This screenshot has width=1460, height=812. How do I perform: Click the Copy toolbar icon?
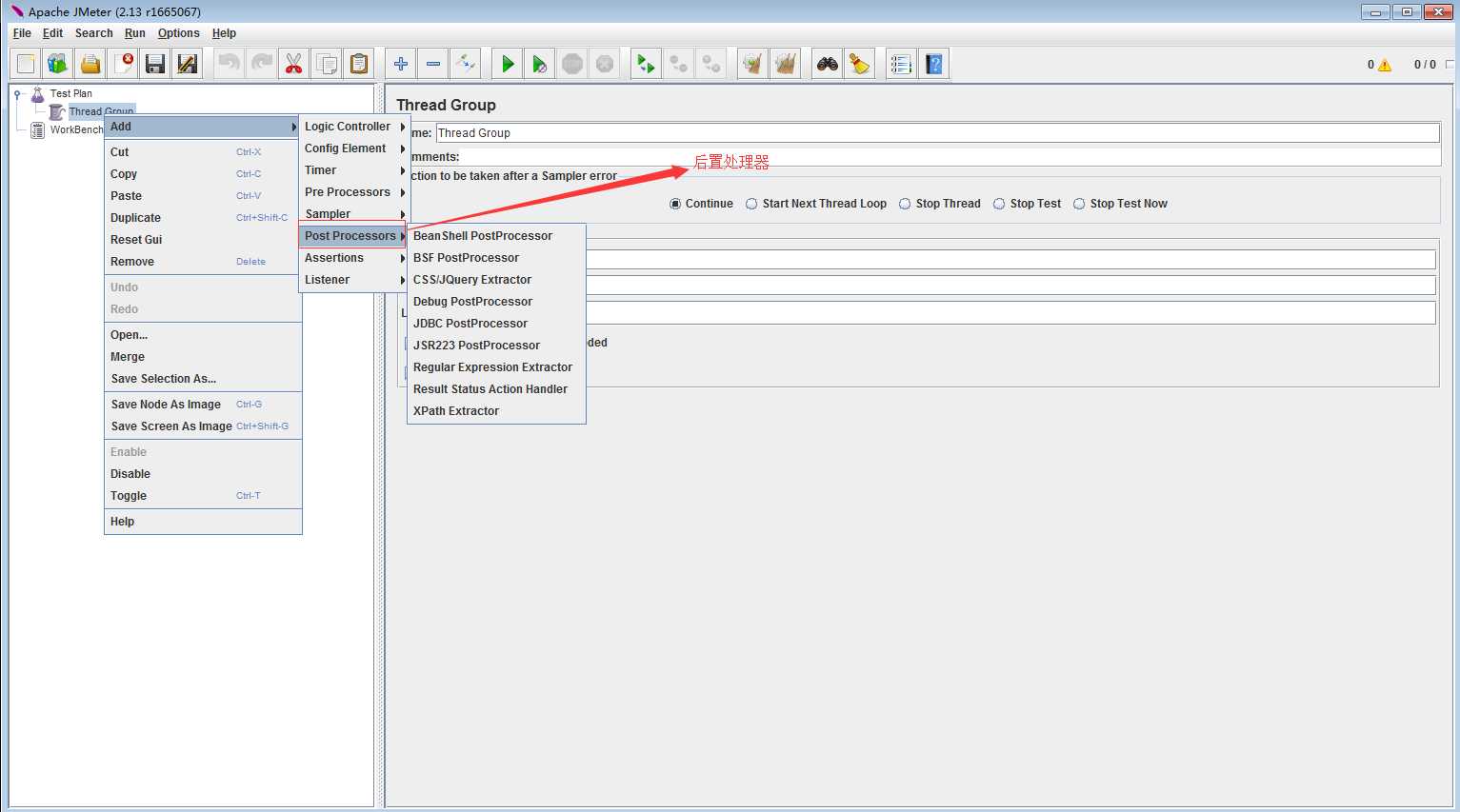tap(326, 64)
